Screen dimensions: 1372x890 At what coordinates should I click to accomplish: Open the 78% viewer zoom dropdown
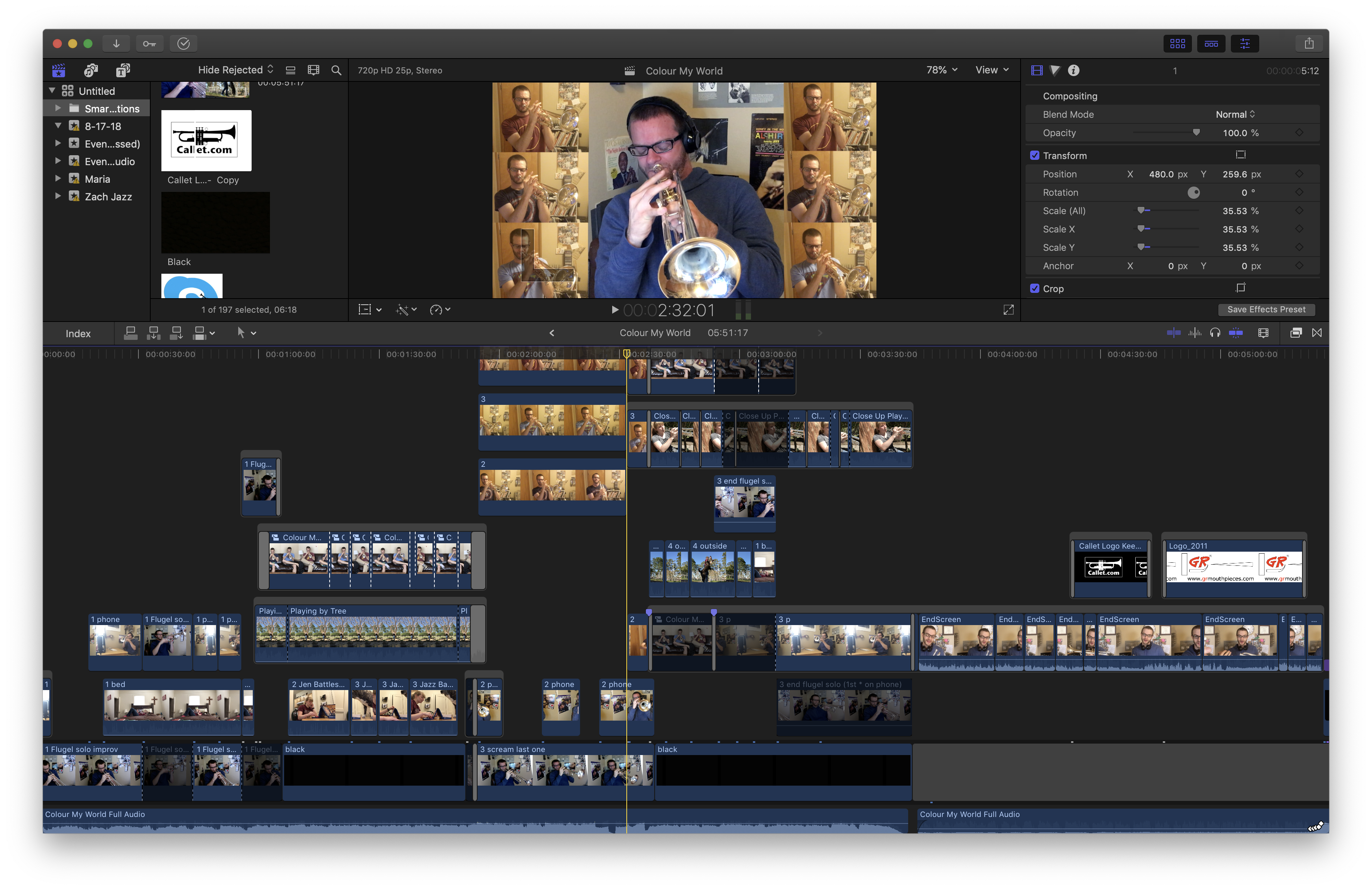pyautogui.click(x=941, y=70)
